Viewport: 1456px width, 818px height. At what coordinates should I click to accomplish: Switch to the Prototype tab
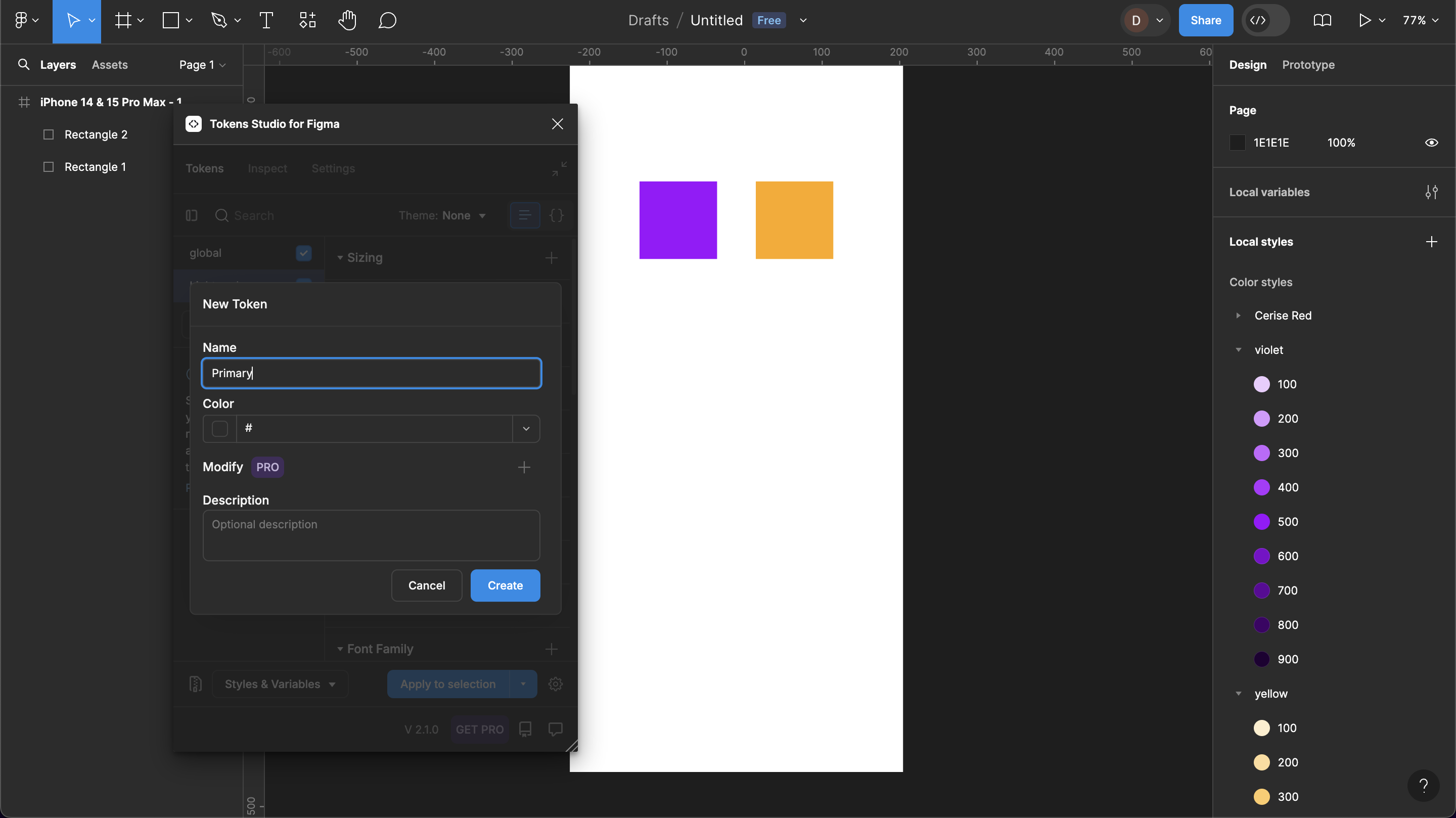1308,65
